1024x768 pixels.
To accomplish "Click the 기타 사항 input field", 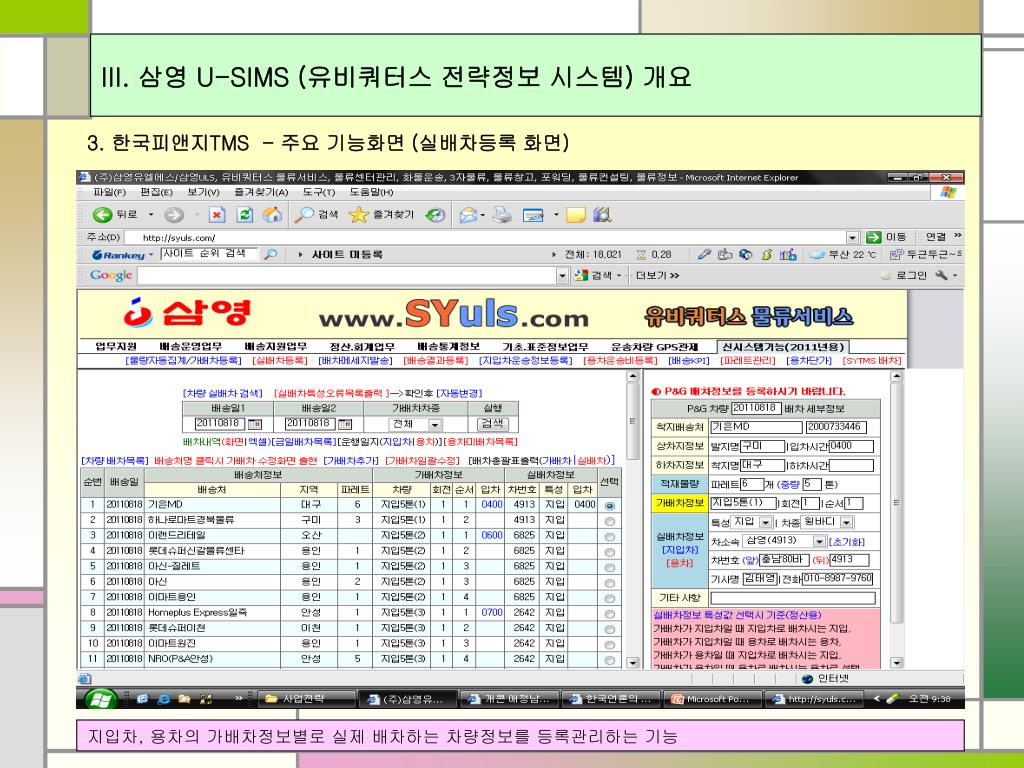I will click(x=793, y=598).
